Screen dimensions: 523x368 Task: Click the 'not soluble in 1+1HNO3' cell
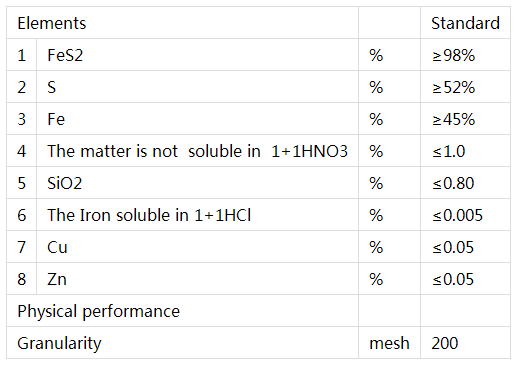point(197,151)
